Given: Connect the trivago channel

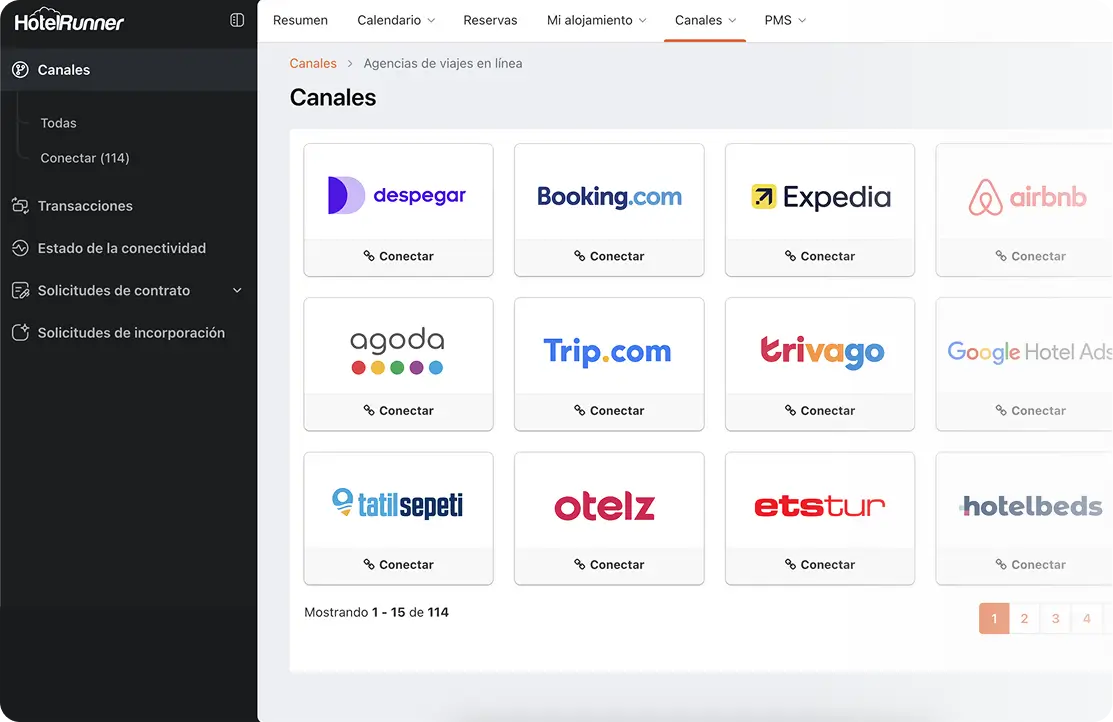Looking at the screenshot, I should (x=819, y=411).
